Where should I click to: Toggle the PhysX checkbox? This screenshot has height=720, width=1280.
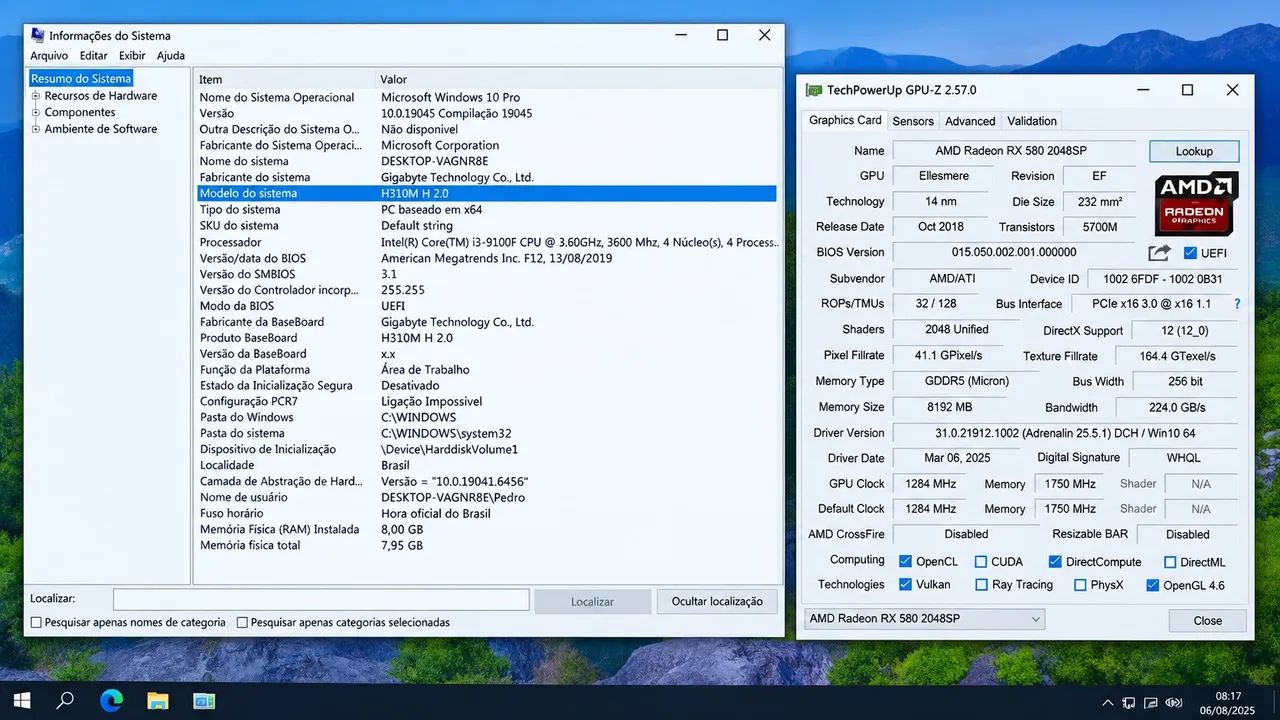coord(1080,585)
